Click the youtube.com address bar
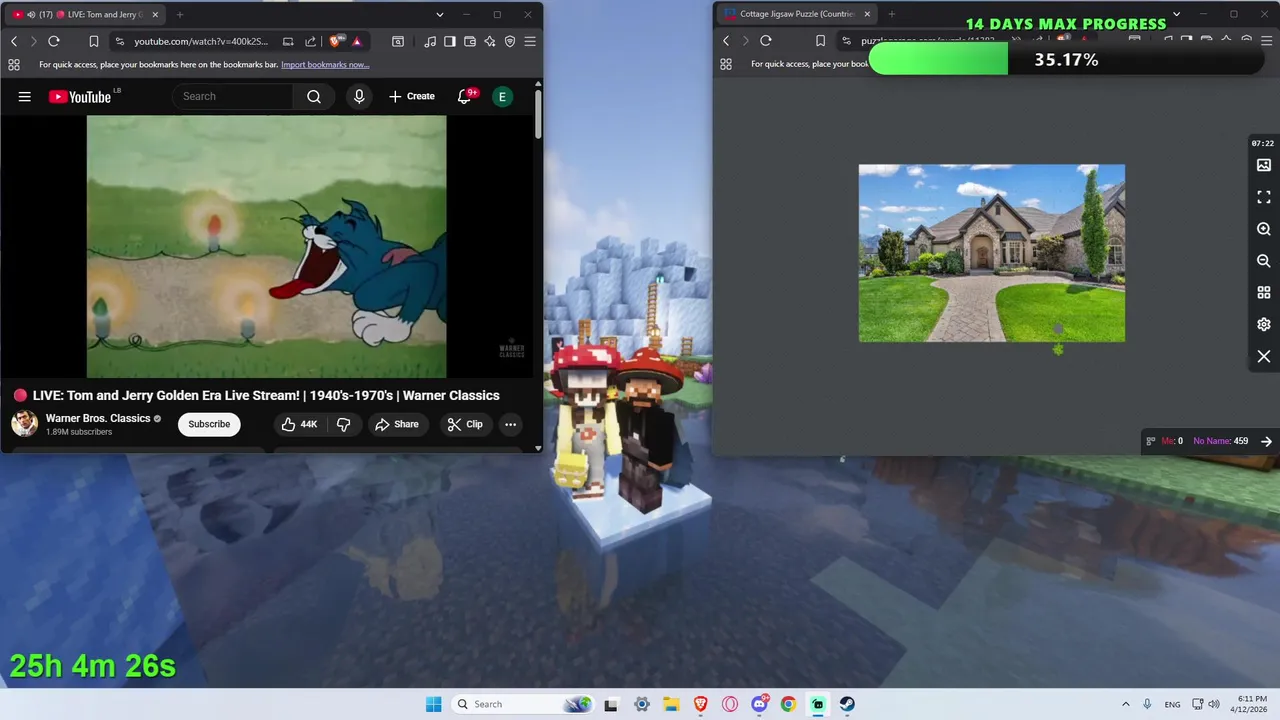 [x=200, y=41]
